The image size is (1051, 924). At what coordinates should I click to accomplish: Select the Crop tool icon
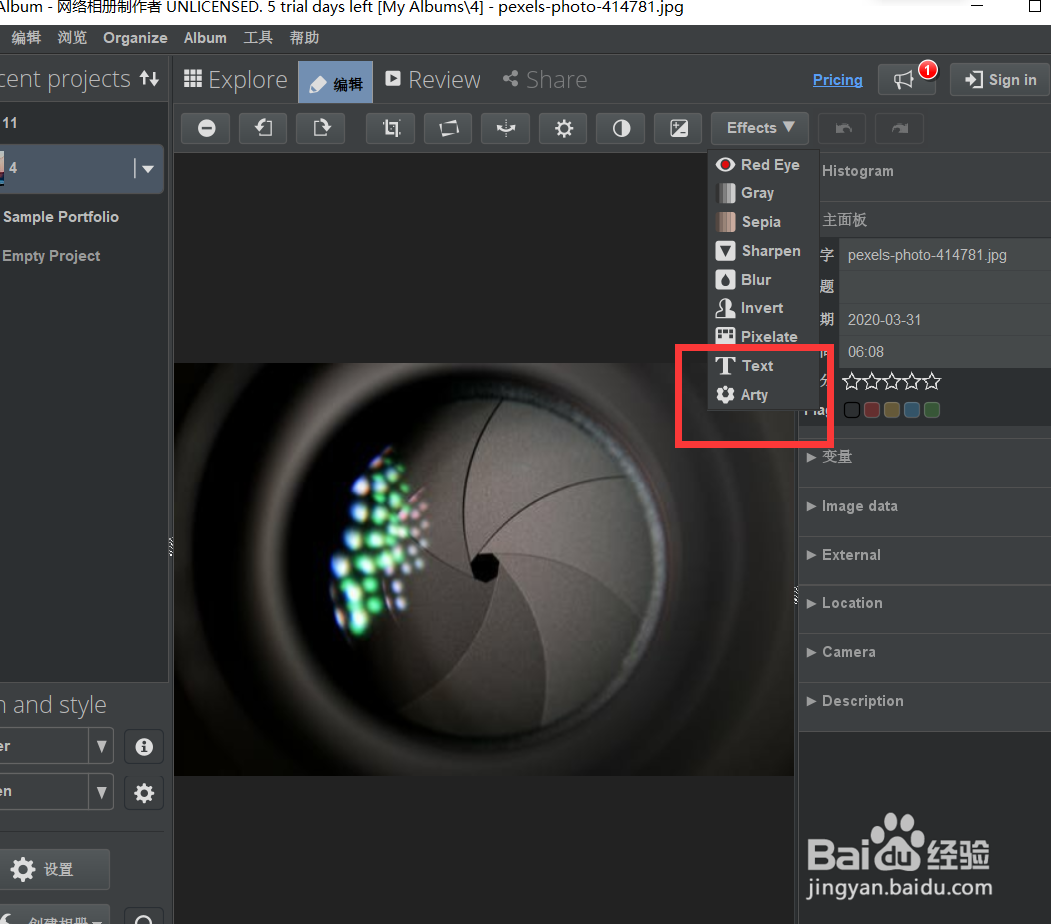pyautogui.click(x=391, y=128)
